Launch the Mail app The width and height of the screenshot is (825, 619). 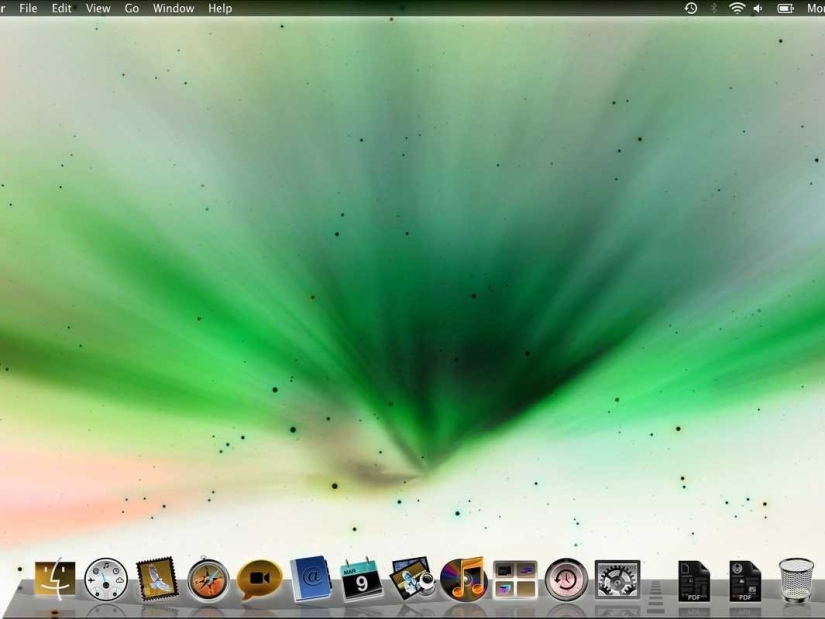[155, 580]
